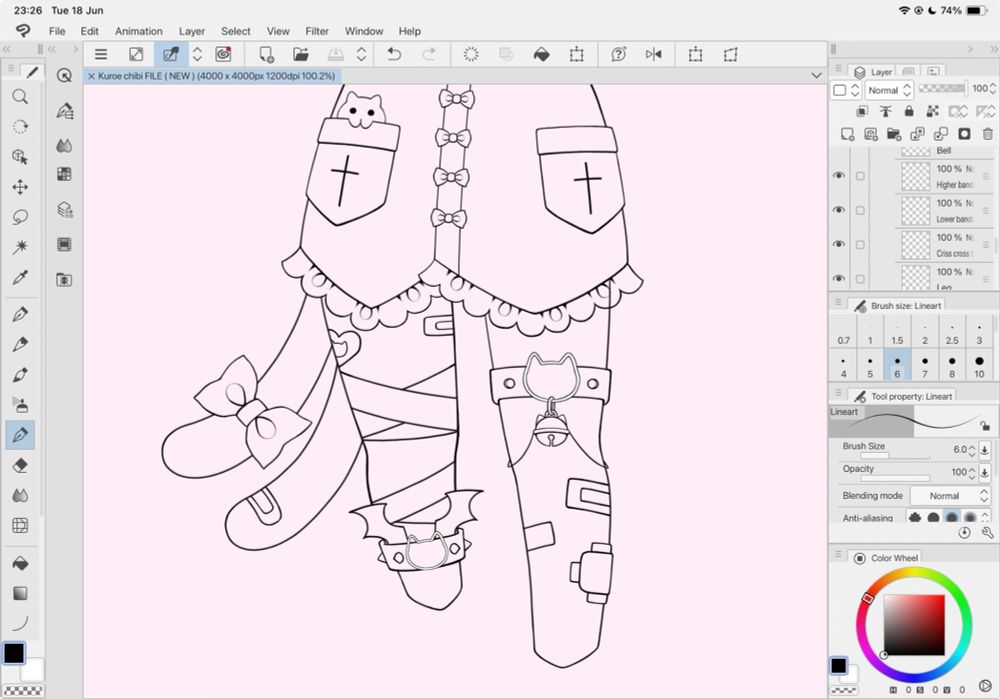This screenshot has height=699, width=1000.
Task: Click the Undo arrow in the command bar
Action: pos(394,54)
